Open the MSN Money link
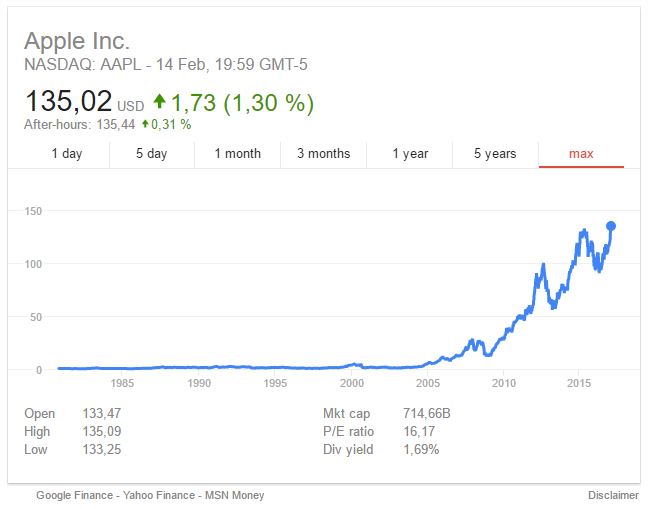 click(235, 495)
